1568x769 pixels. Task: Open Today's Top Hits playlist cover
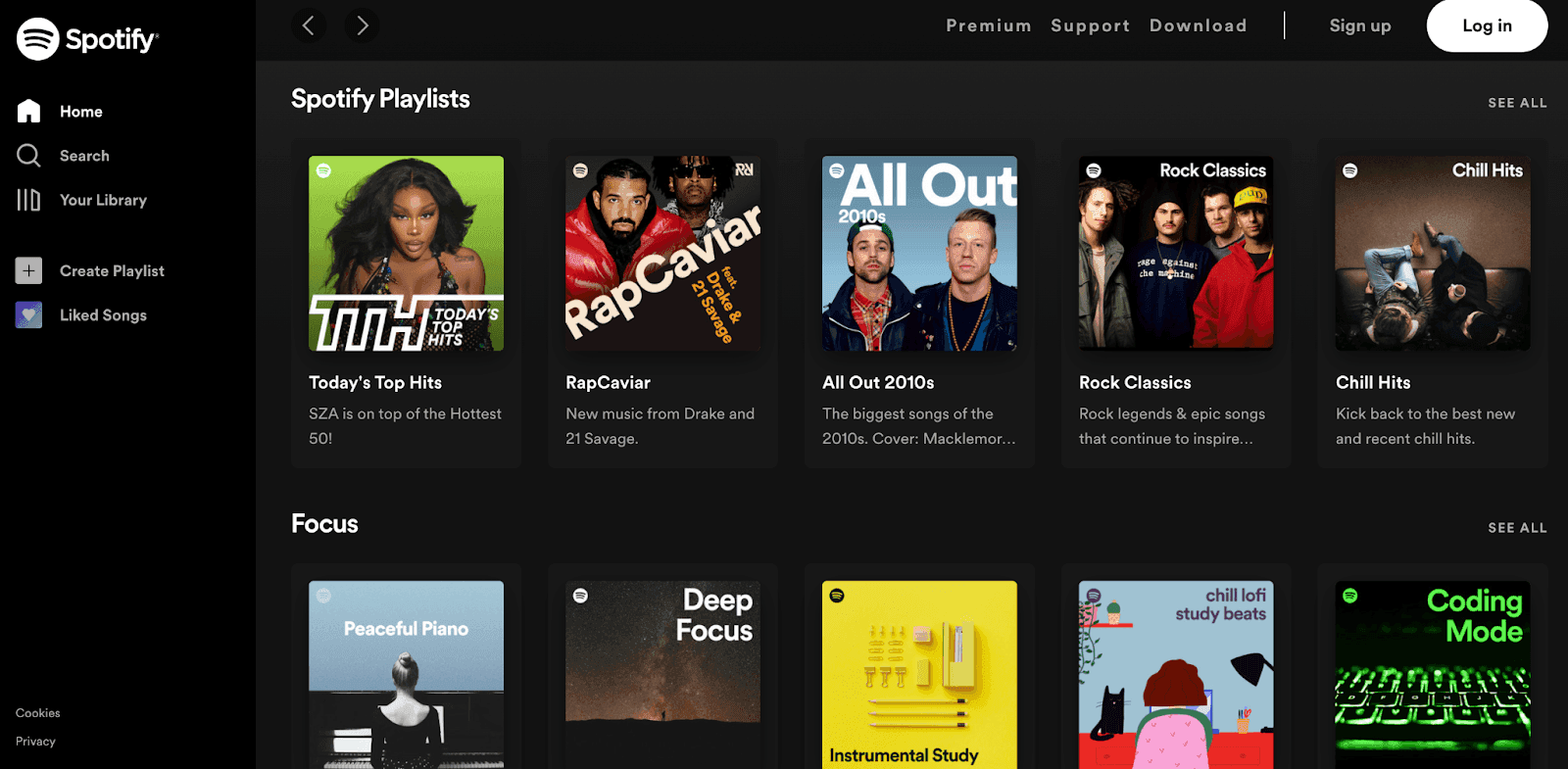pos(406,253)
